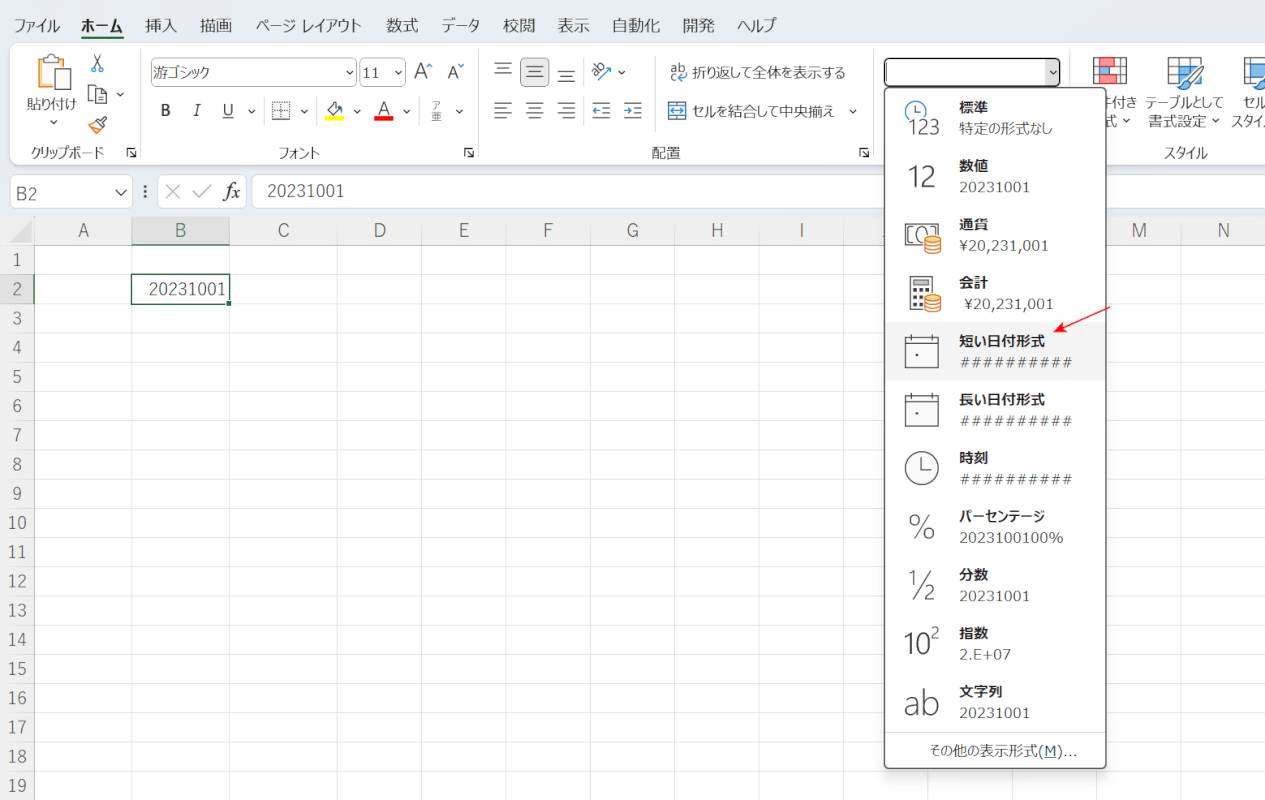The height and width of the screenshot is (800, 1265).
Task: Click the format painter brush icon
Action: click(97, 125)
